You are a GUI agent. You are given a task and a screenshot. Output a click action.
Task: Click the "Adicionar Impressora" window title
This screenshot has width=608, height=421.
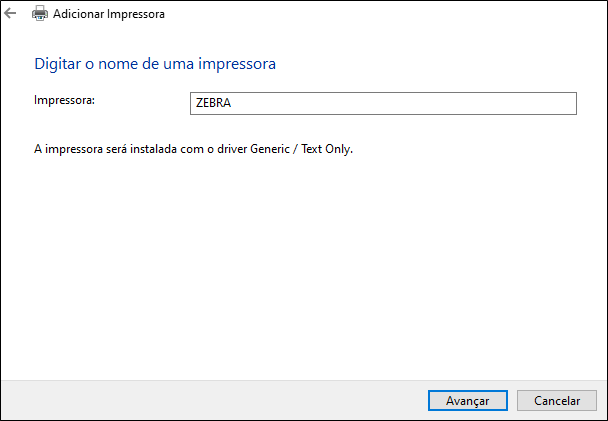[109, 15]
